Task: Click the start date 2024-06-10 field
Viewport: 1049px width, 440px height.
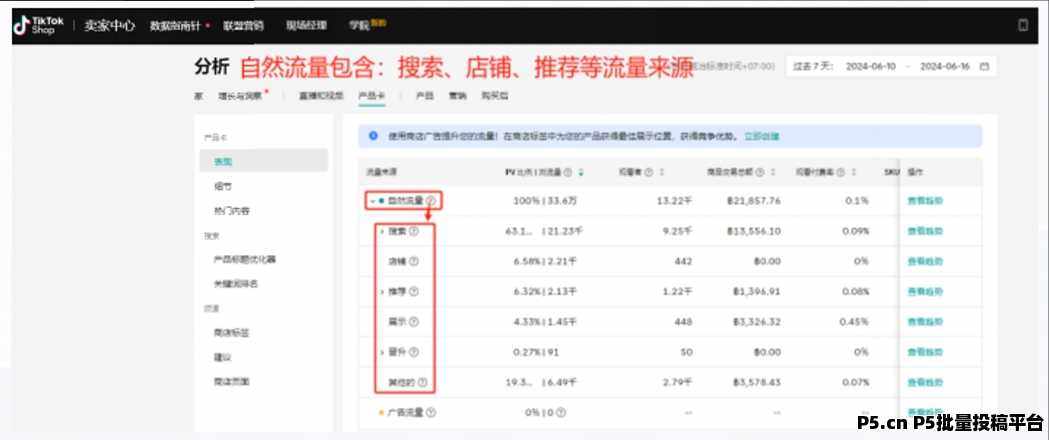Action: pos(872,67)
